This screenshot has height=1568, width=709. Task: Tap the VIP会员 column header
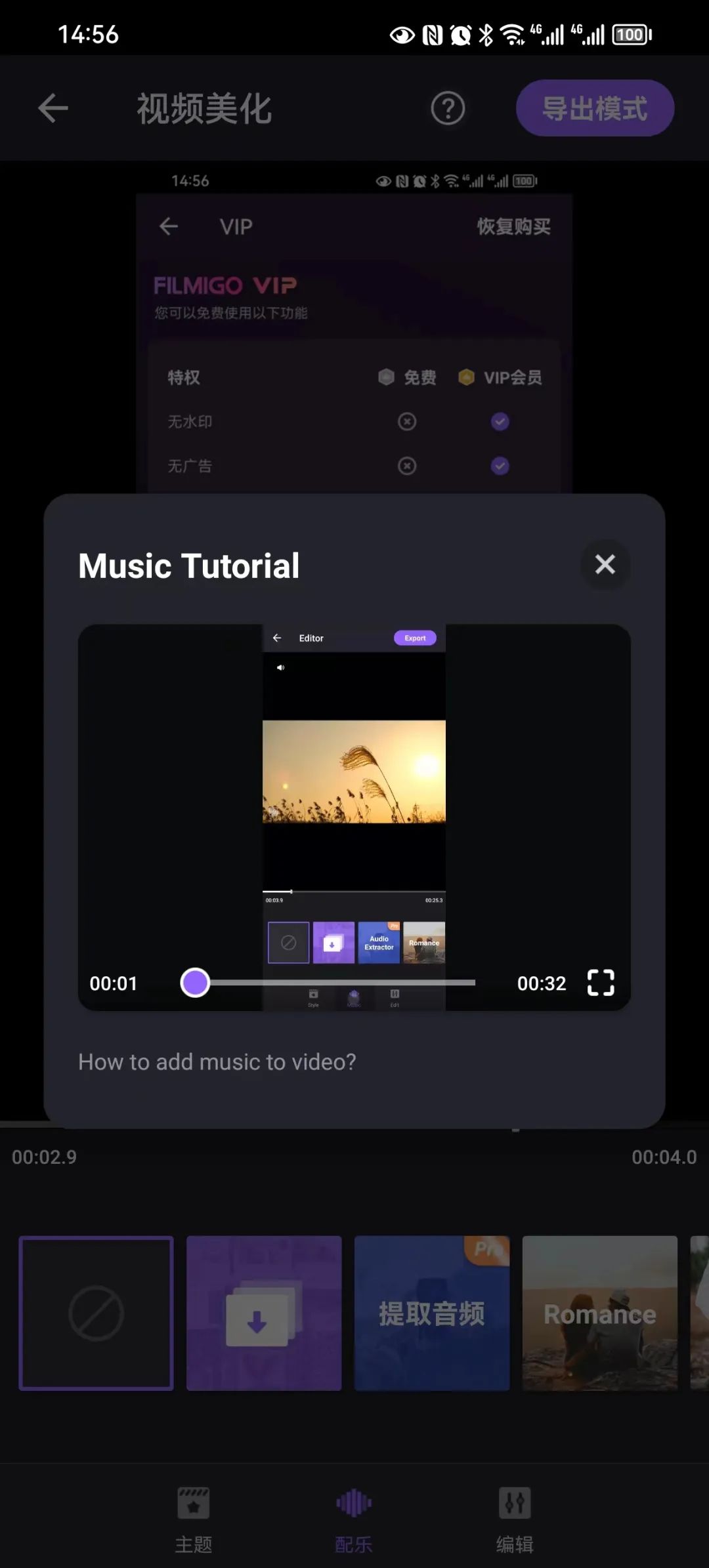coord(500,377)
